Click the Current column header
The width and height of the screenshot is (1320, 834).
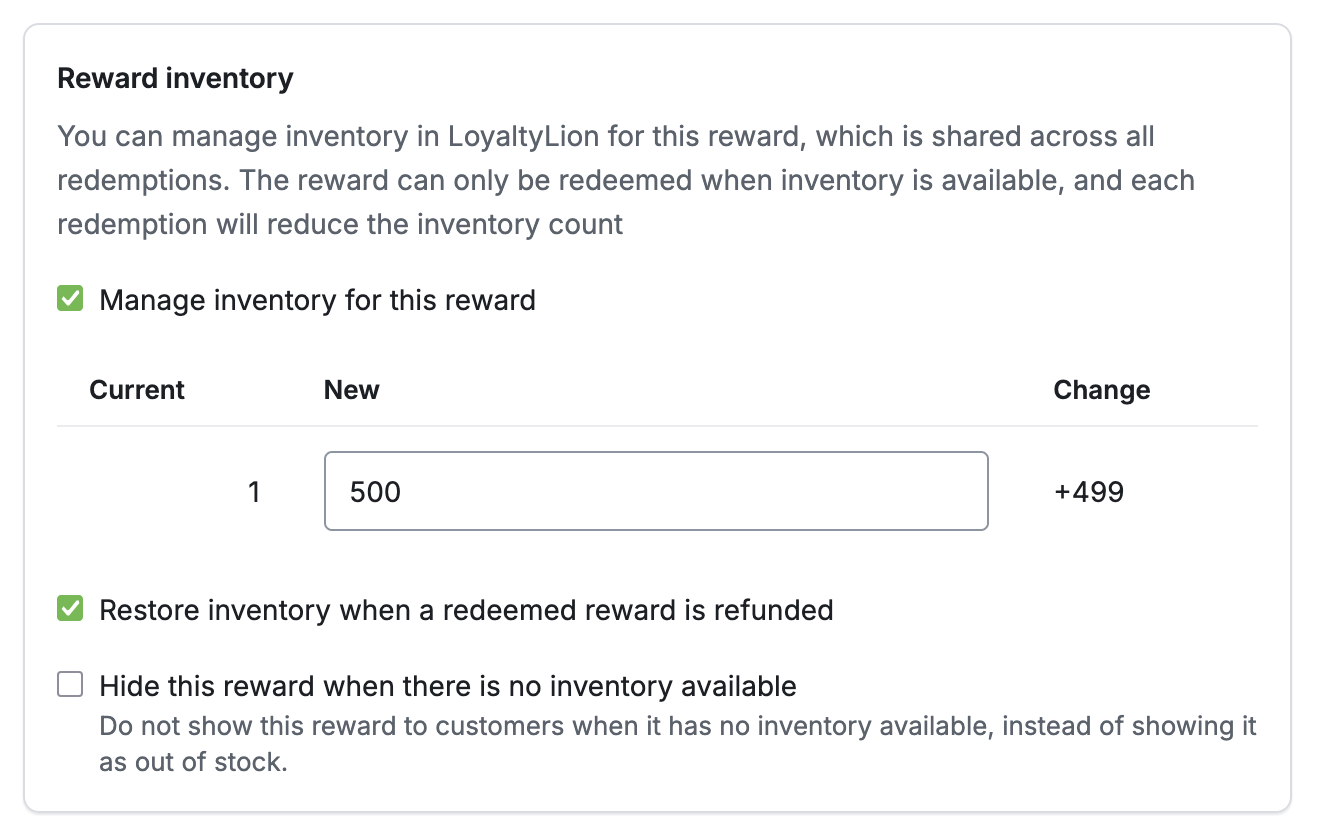point(137,390)
